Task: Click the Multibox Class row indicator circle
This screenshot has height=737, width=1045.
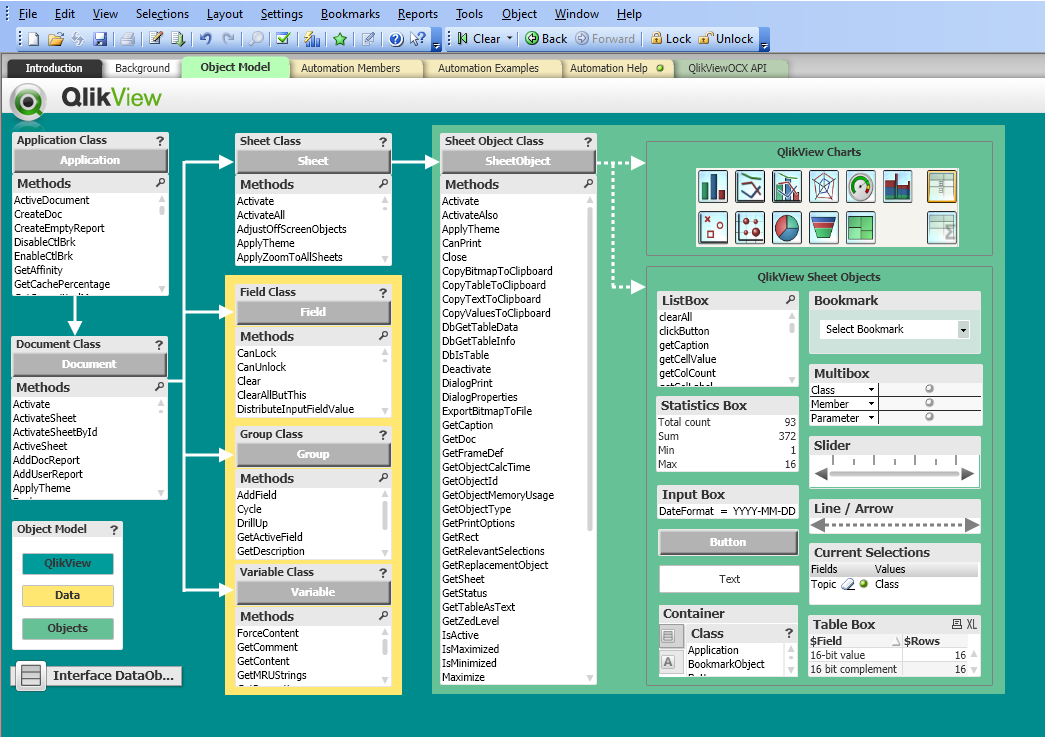Action: 929,389
